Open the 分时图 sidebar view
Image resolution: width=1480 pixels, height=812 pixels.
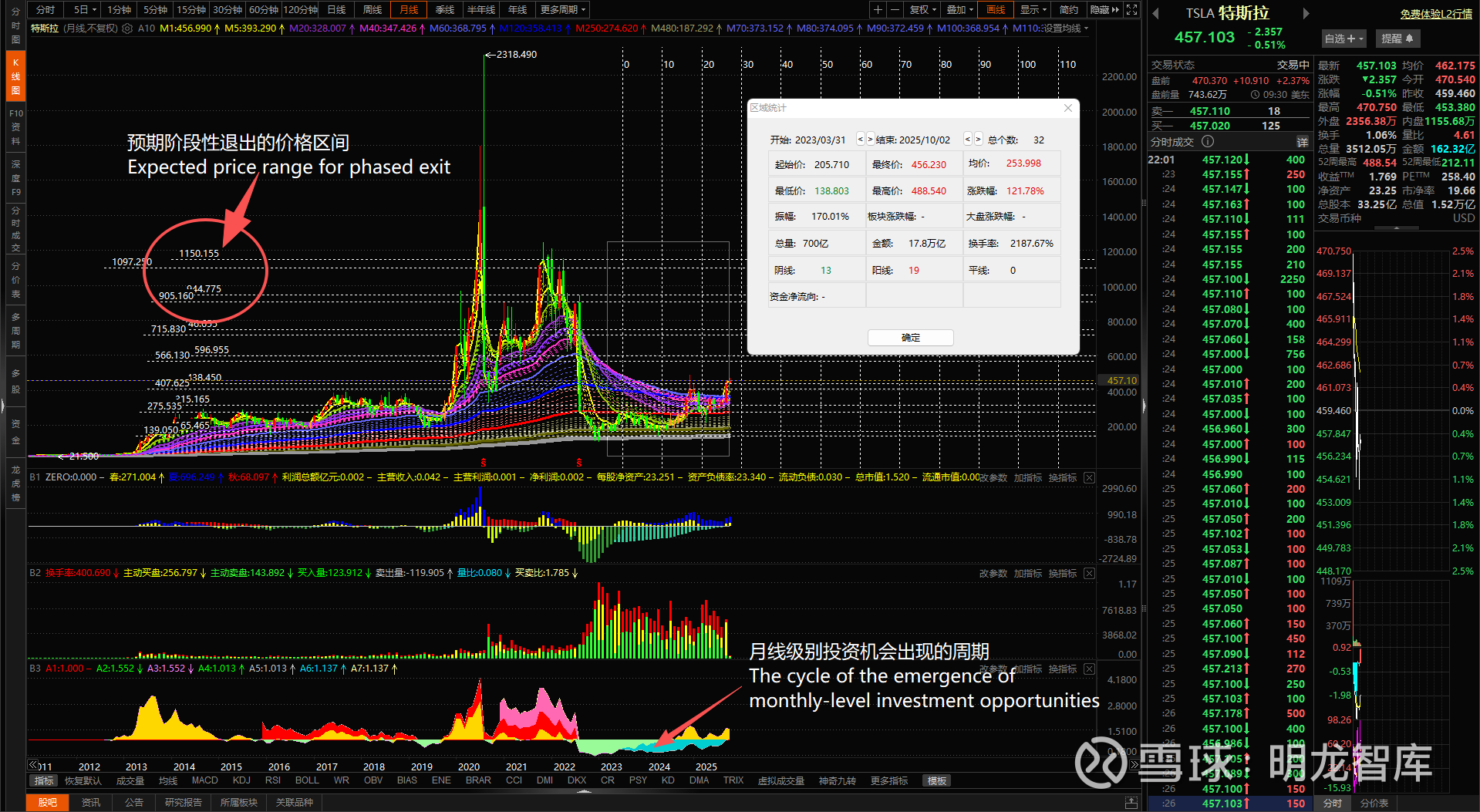click(15, 25)
